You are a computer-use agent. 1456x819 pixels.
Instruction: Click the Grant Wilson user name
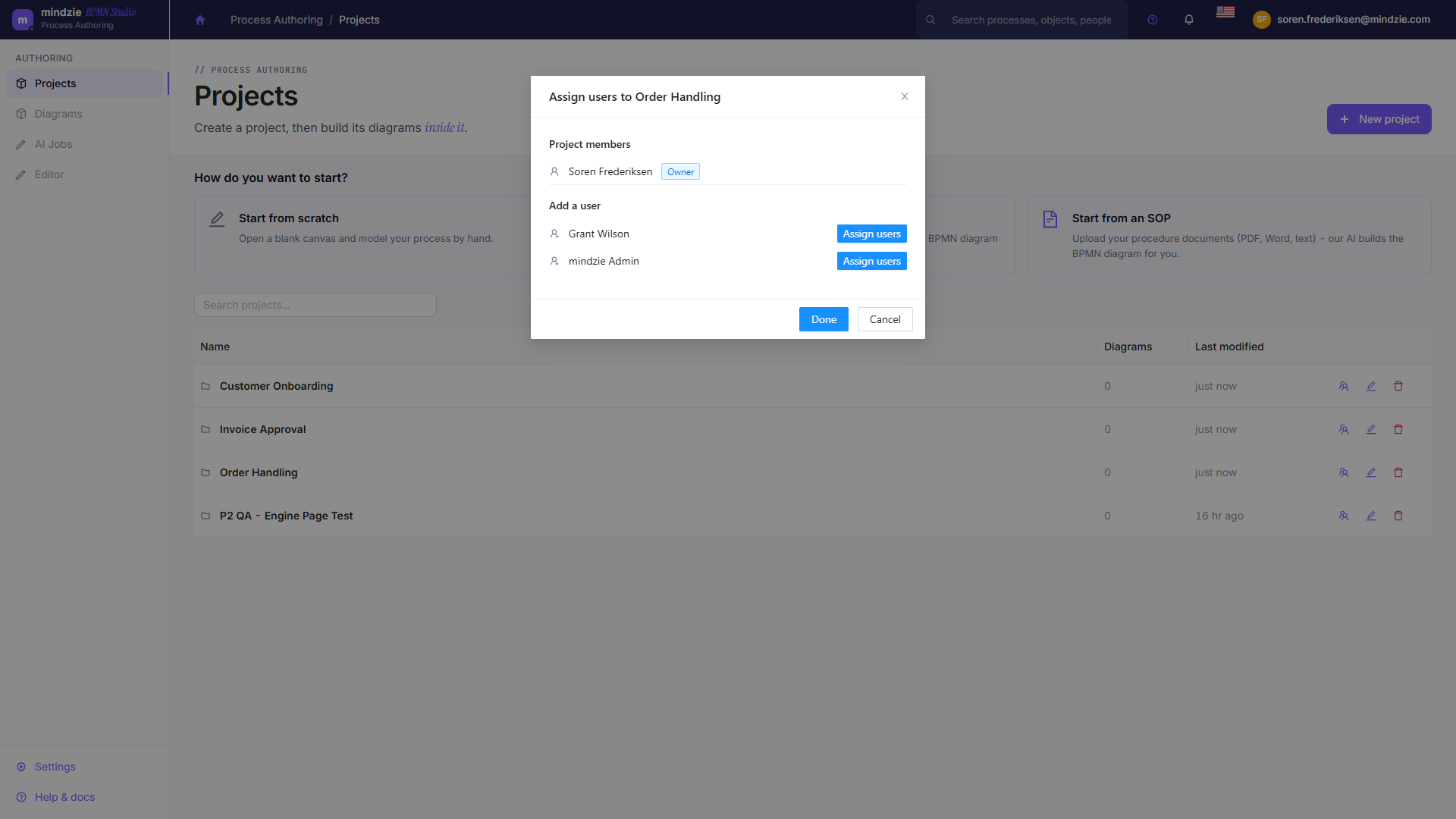pyautogui.click(x=598, y=234)
